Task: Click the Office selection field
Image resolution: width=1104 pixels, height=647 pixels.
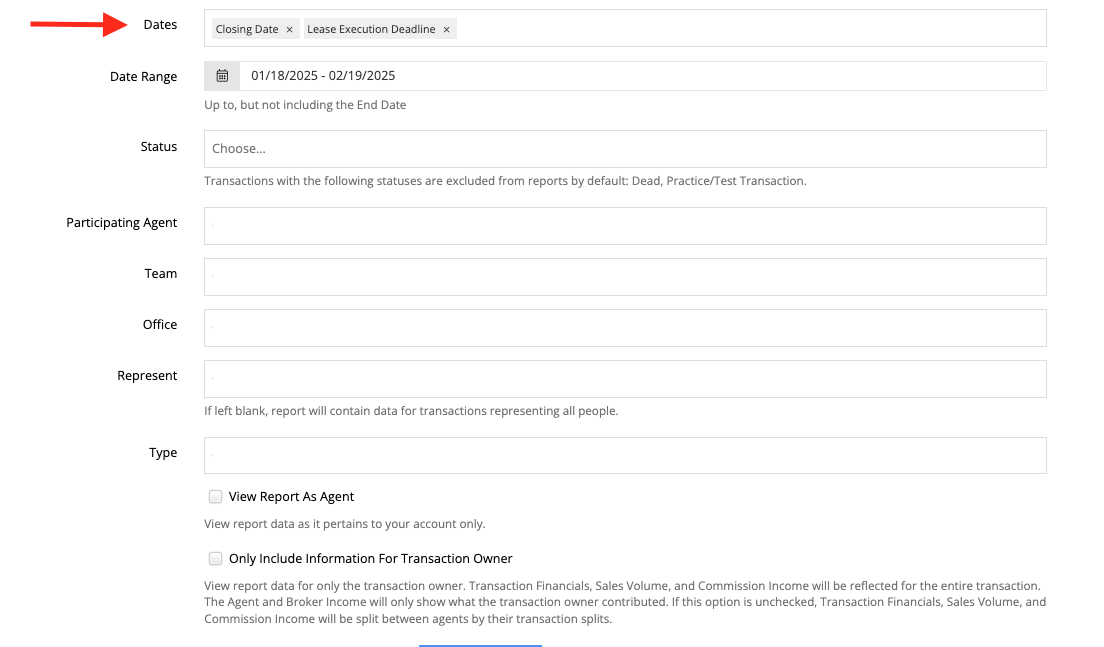Action: tap(625, 328)
